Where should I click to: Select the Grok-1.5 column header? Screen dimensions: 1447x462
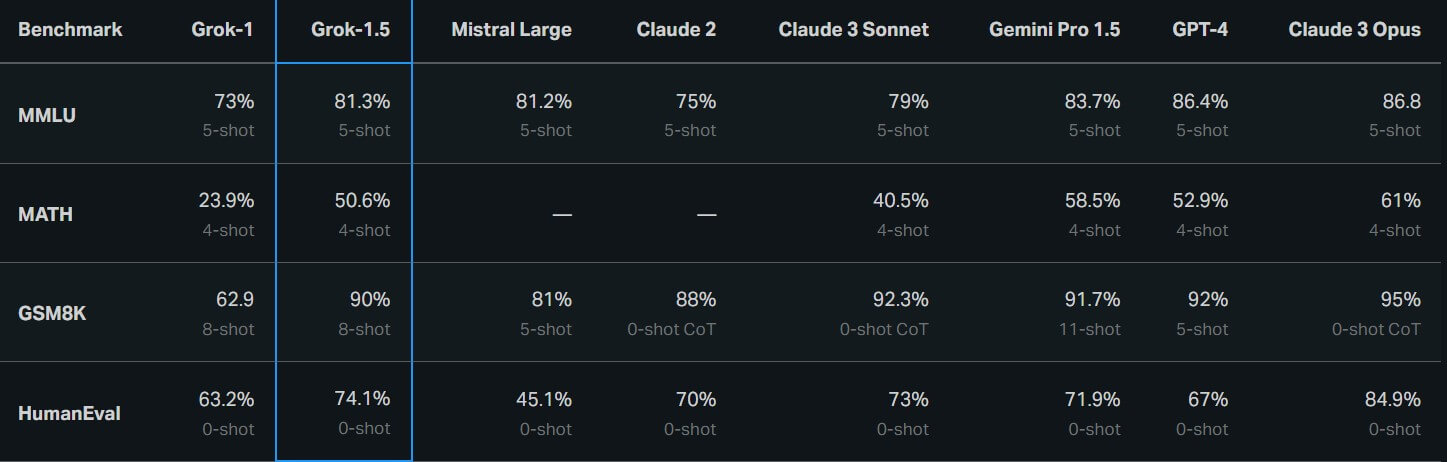[x=351, y=30]
